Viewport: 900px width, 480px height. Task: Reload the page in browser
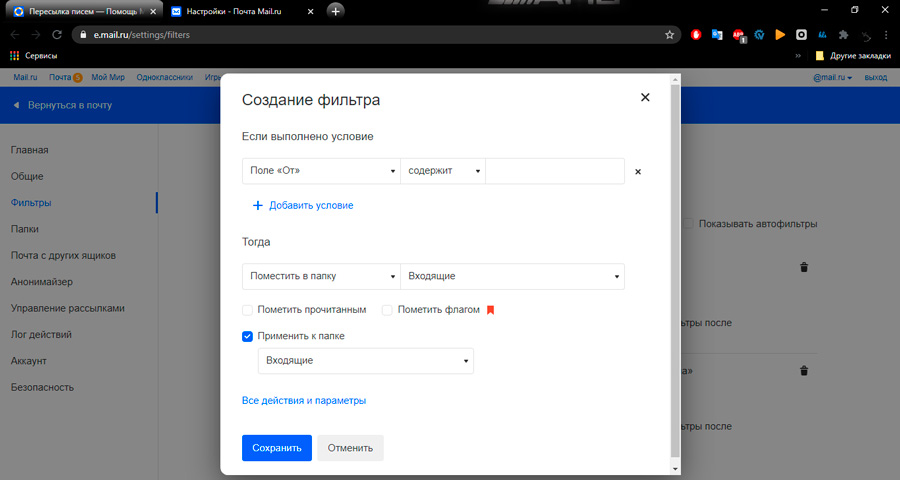click(x=57, y=34)
